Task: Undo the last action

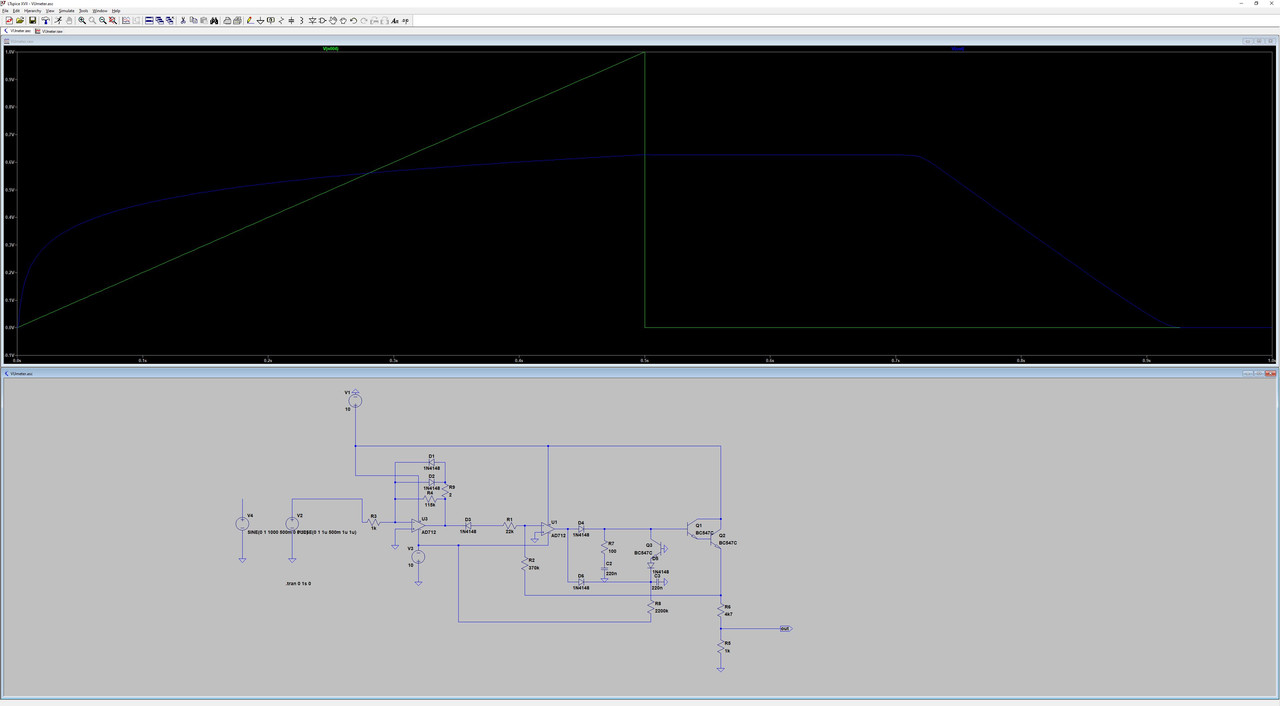Action: coord(353,20)
